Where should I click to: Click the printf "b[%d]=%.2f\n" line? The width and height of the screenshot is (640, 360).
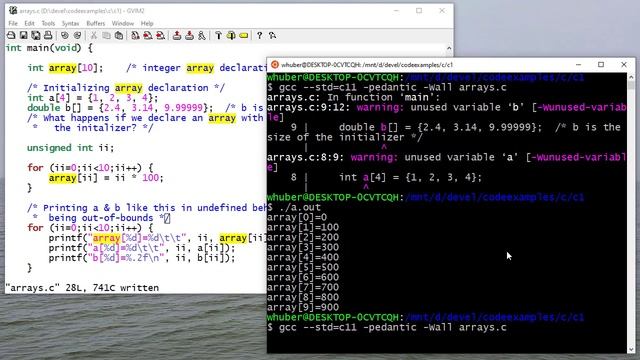pyautogui.click(x=142, y=258)
